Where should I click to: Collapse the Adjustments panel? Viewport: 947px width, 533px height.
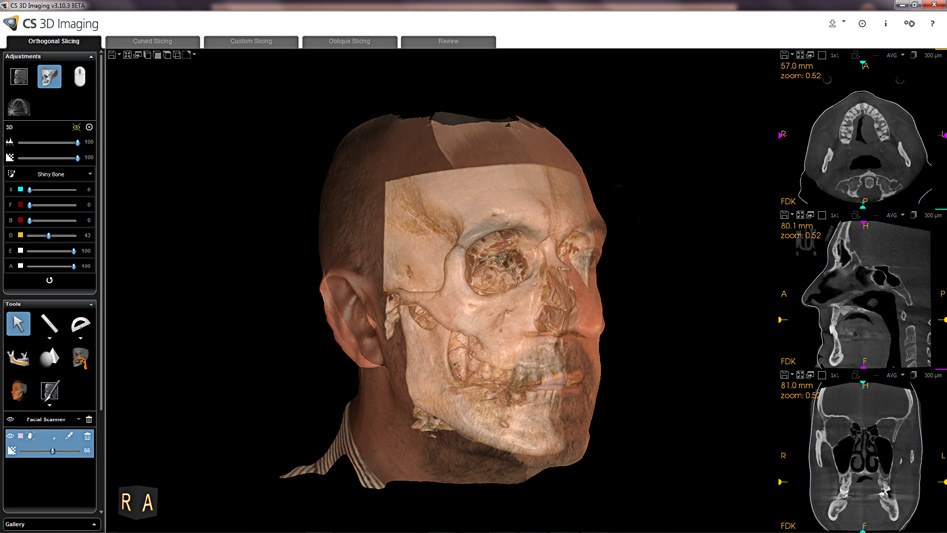[91, 57]
